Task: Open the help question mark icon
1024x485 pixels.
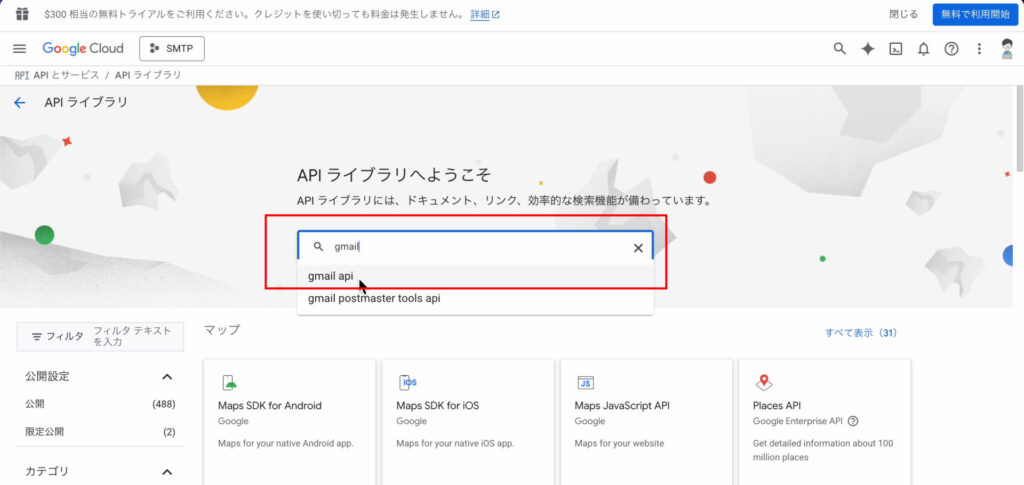Action: click(x=952, y=49)
